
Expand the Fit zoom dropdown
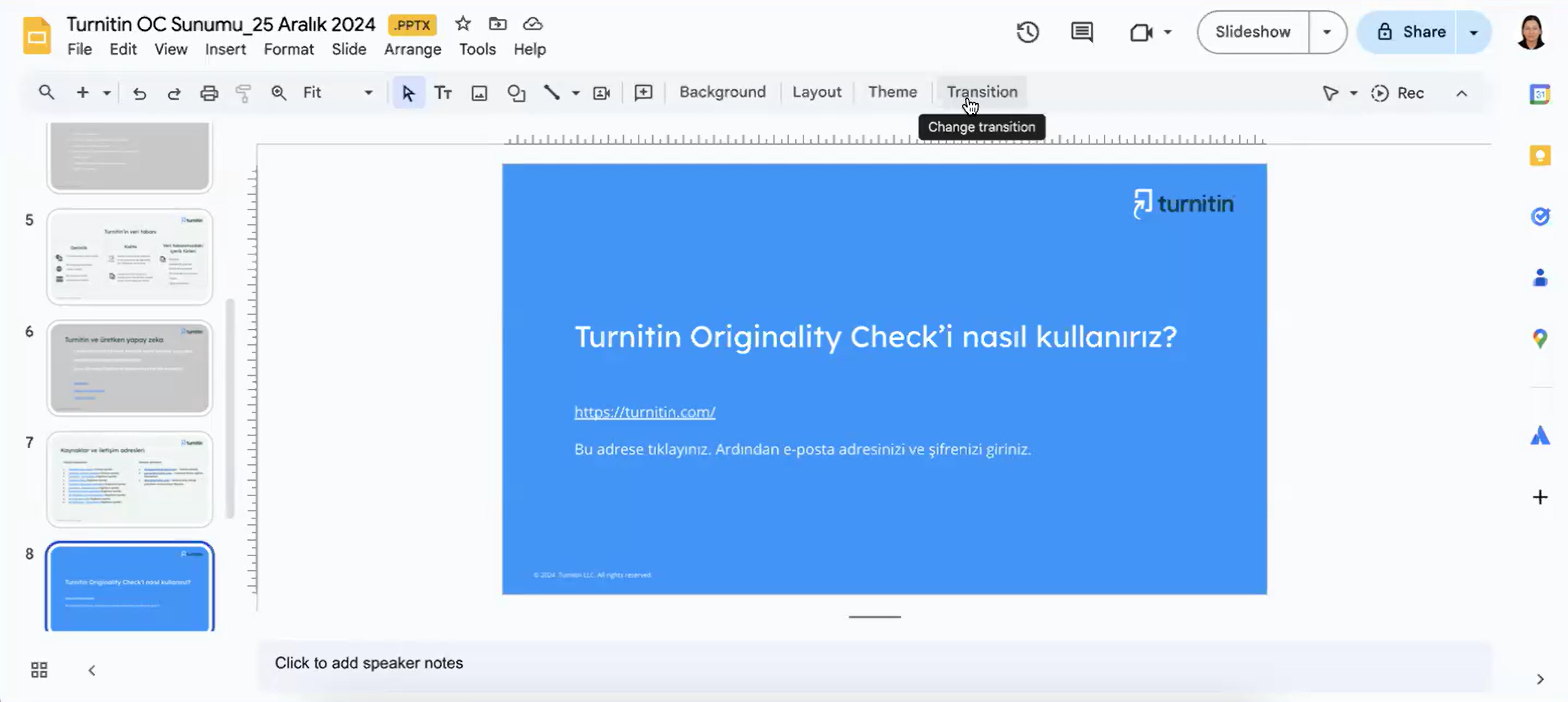click(368, 93)
